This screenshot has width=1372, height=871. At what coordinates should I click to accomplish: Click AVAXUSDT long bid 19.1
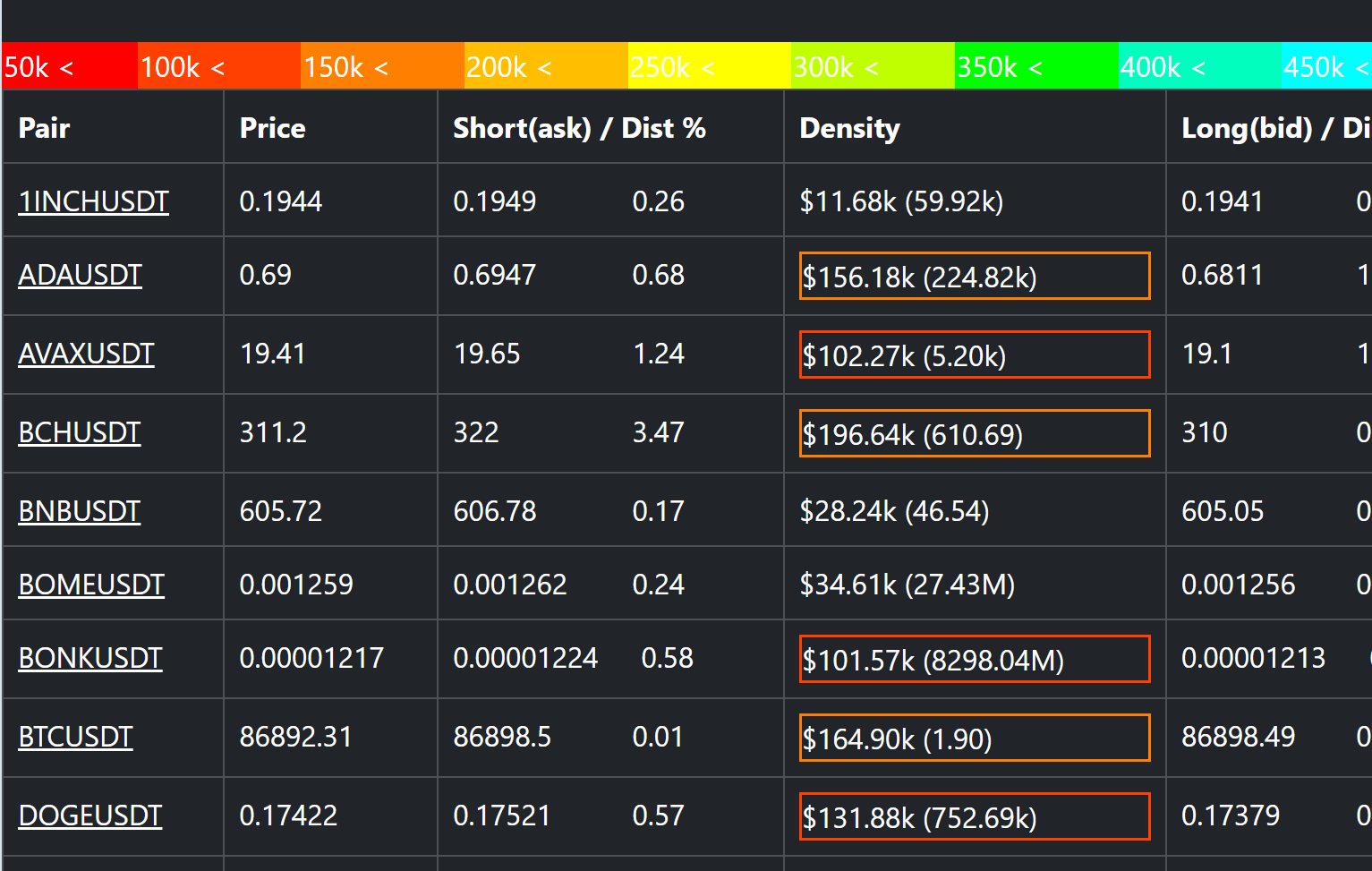click(x=1207, y=354)
